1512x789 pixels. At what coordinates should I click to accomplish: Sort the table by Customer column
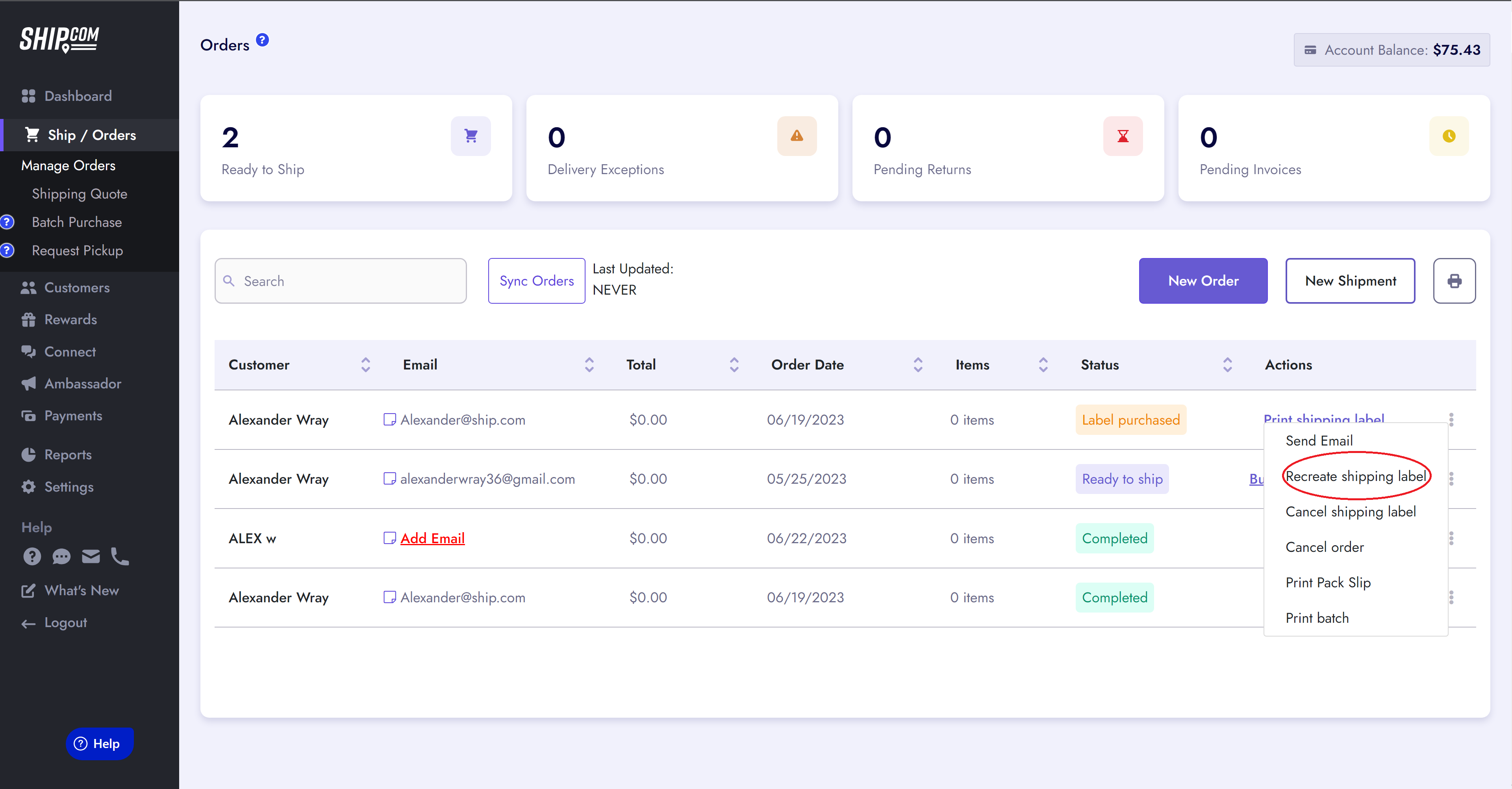[x=365, y=364]
